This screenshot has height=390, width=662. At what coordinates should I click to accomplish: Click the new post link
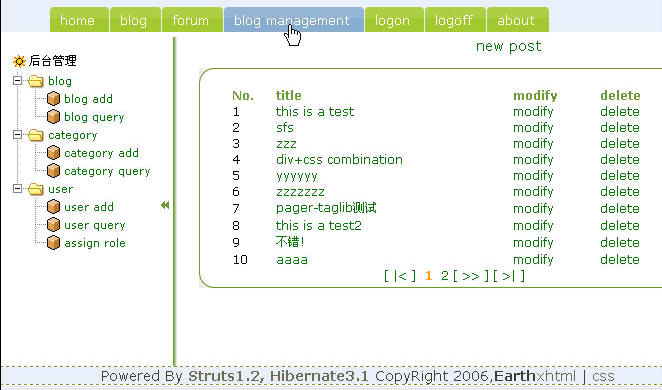tap(508, 46)
